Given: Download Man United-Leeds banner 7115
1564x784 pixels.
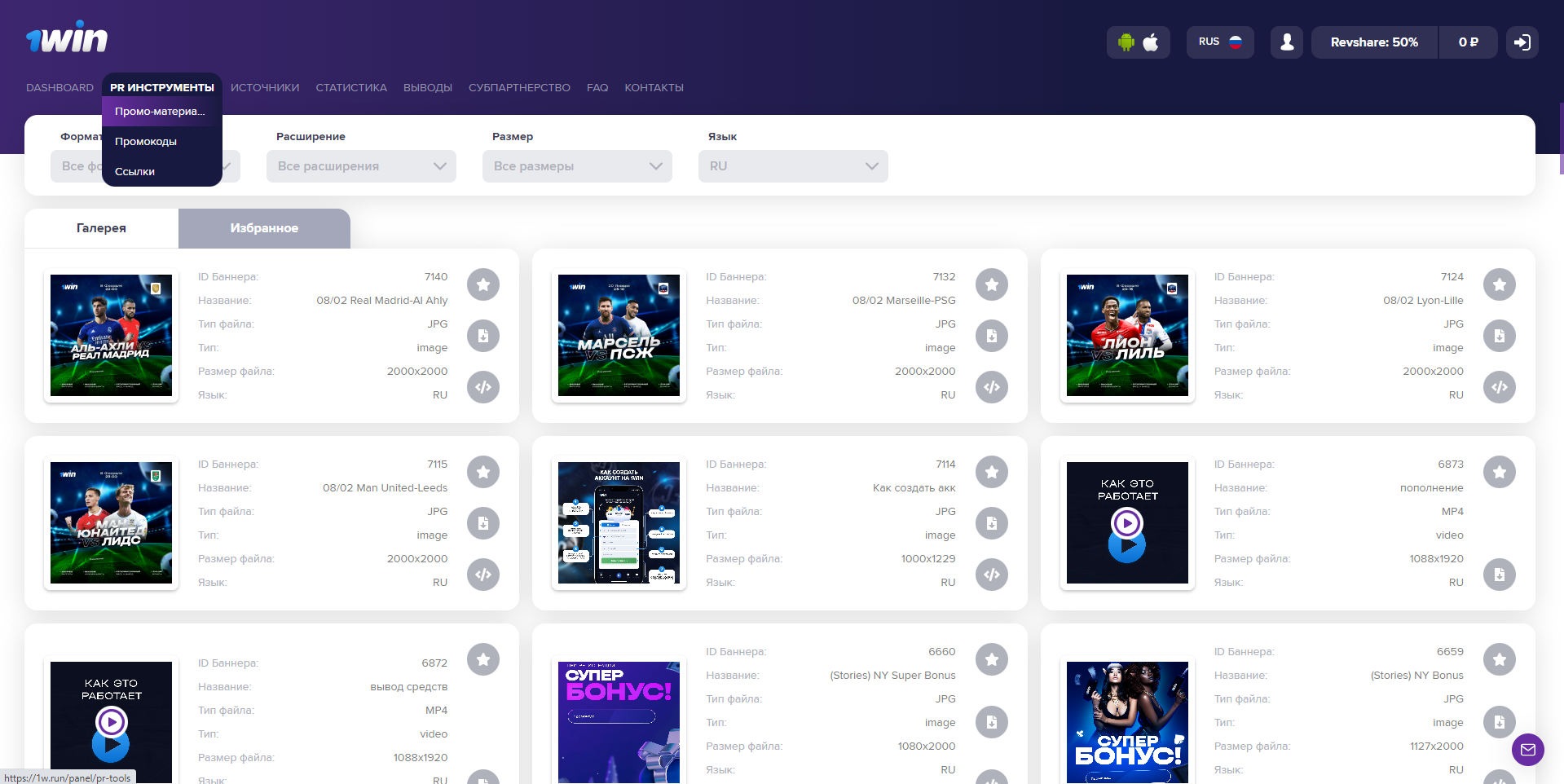Looking at the screenshot, I should [483, 523].
